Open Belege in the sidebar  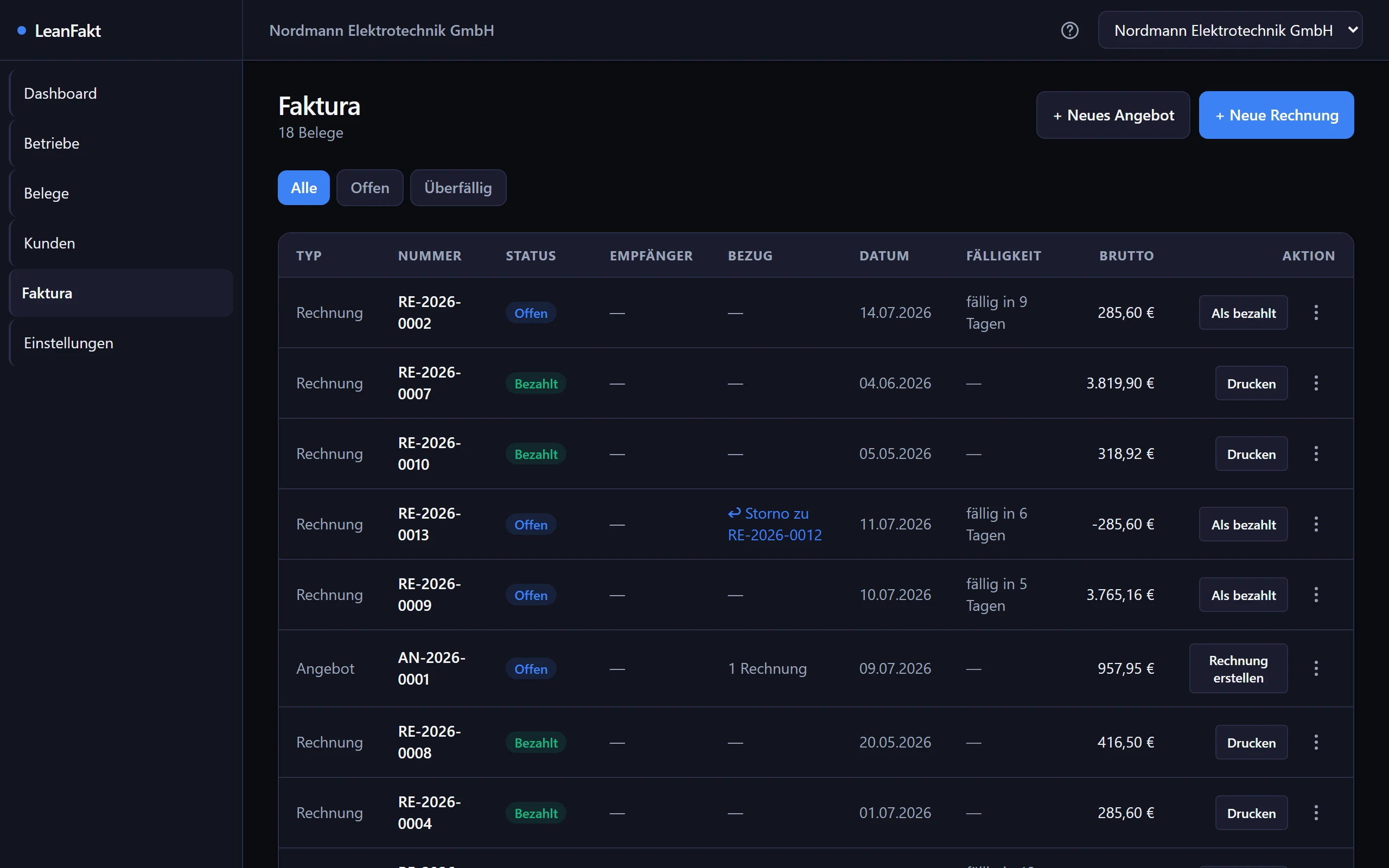(x=121, y=194)
